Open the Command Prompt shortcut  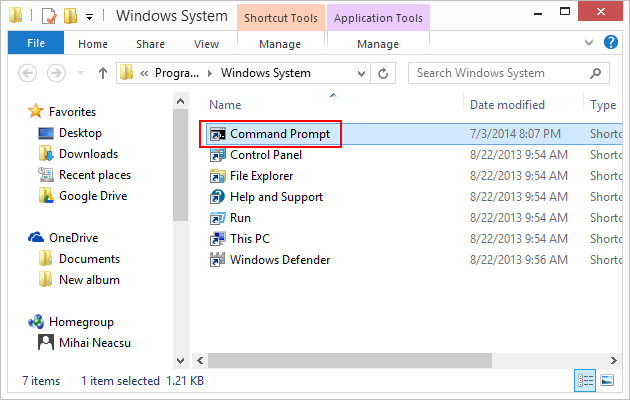pos(279,134)
